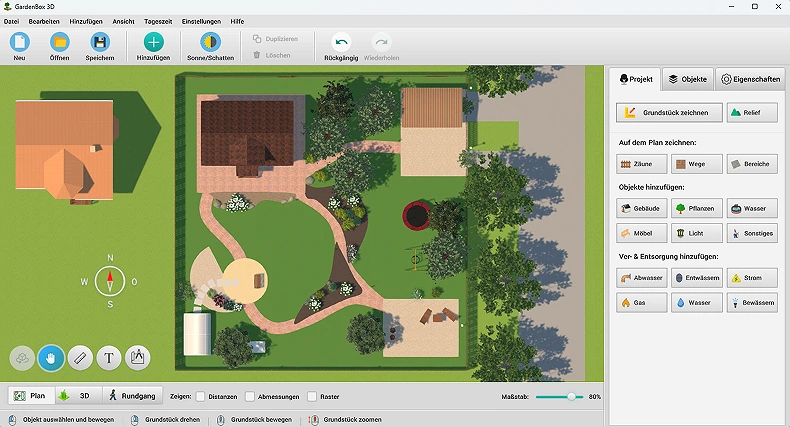Switch to Plan view mode
The image size is (790, 427).
[30, 396]
